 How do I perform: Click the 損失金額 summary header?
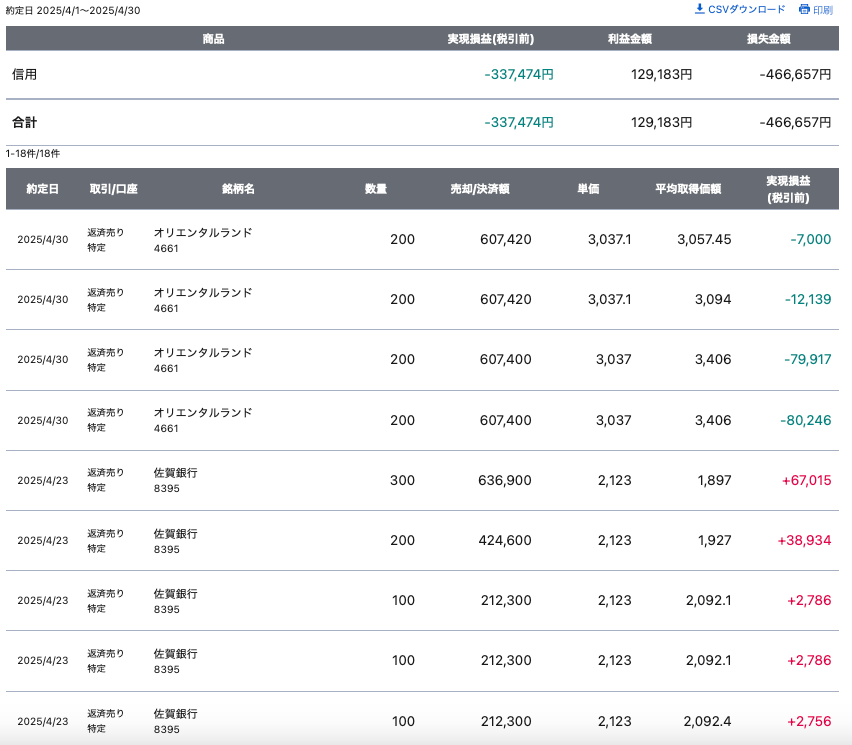[768, 39]
